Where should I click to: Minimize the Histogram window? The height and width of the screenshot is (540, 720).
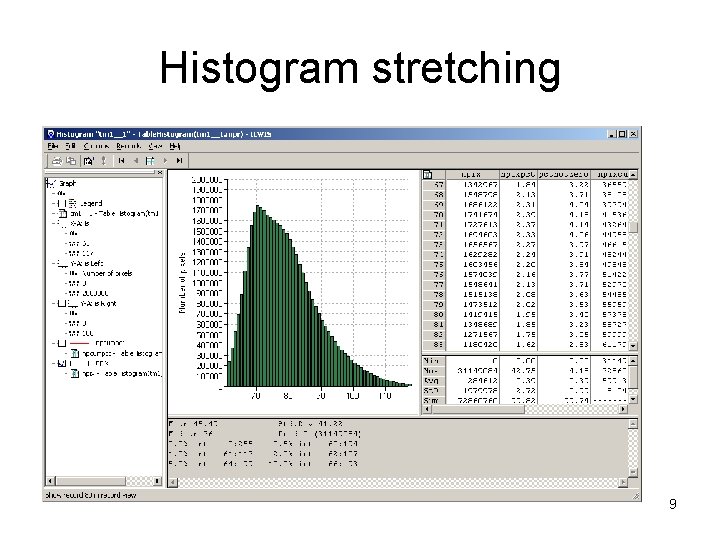(612, 134)
